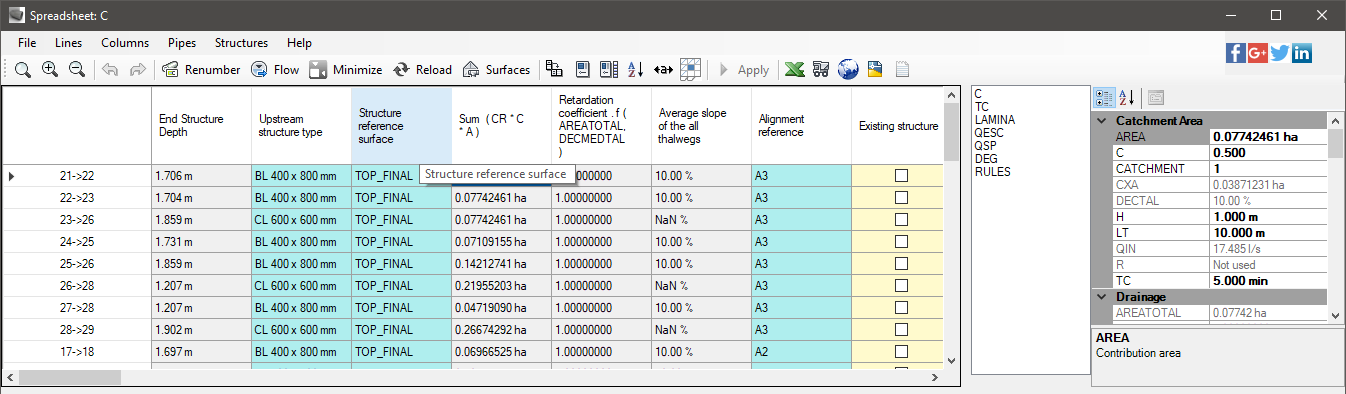Toggle Existing structure checkbox for row 17->18

(x=901, y=352)
